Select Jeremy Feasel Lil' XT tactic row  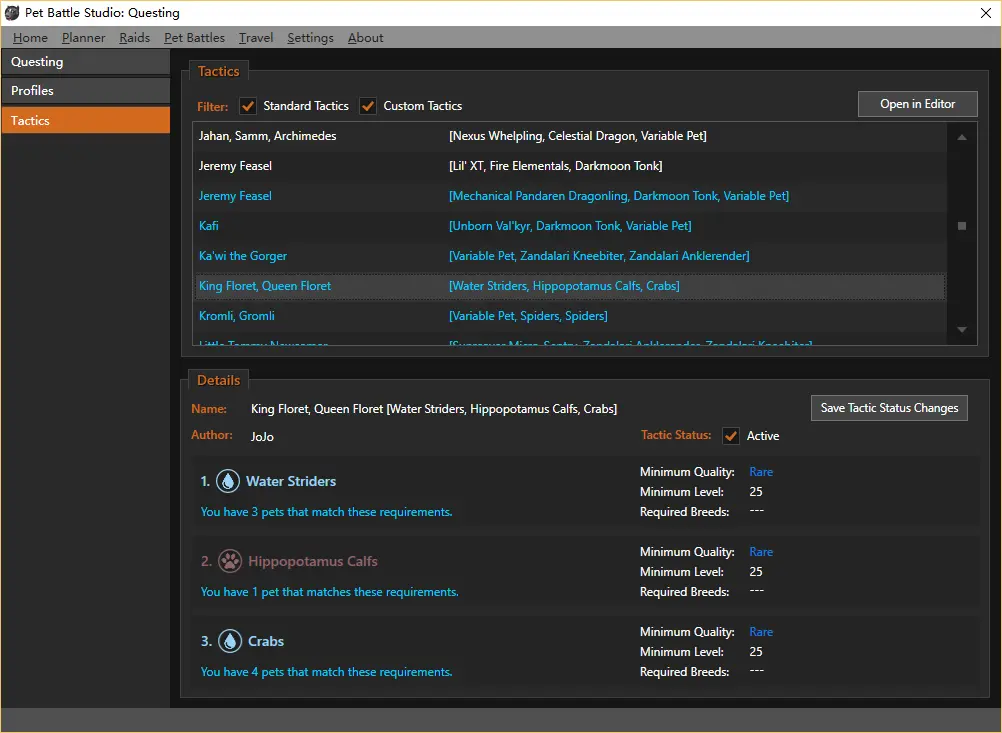pyautogui.click(x=569, y=166)
